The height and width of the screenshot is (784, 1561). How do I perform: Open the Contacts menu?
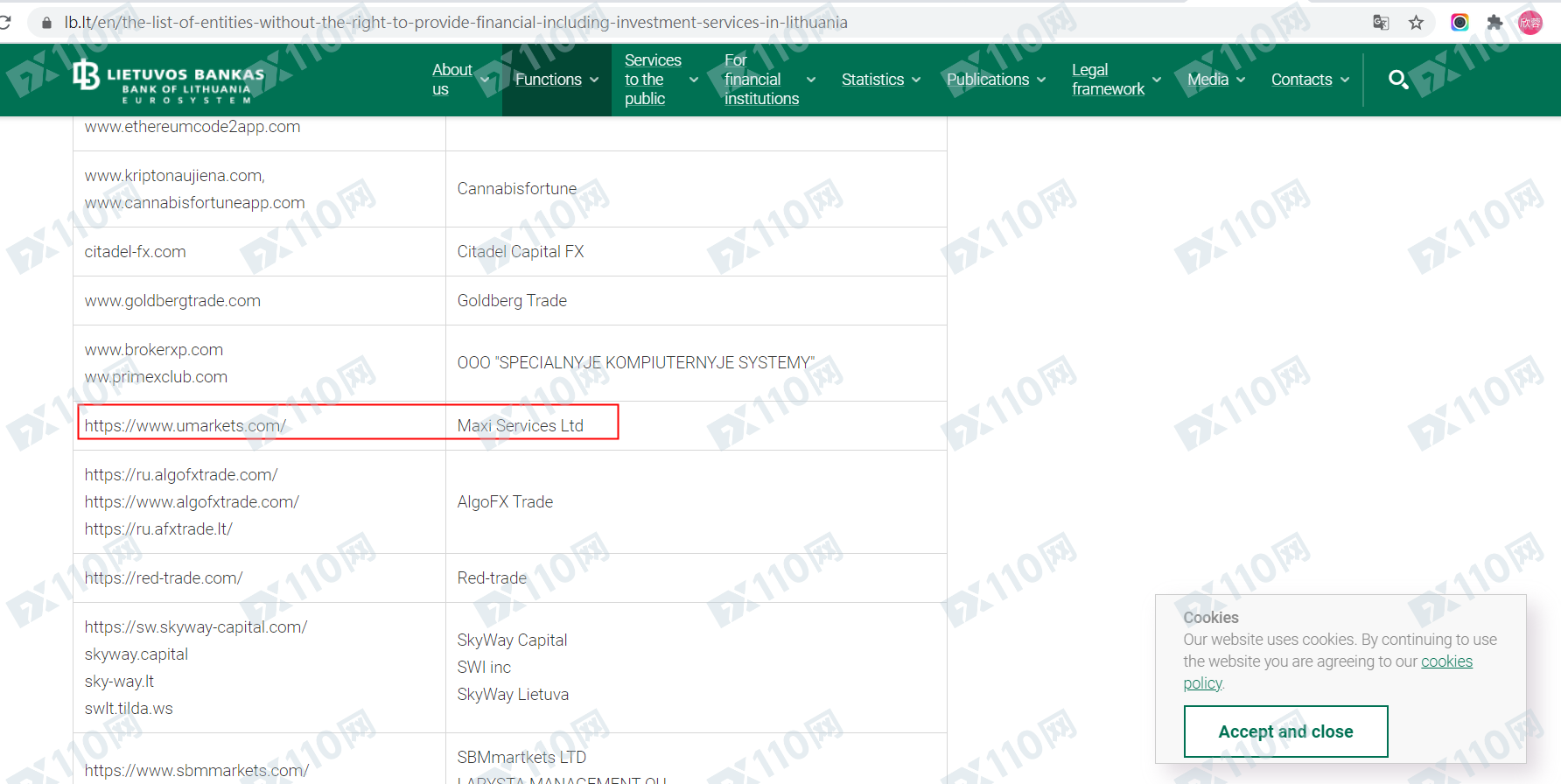click(1301, 80)
